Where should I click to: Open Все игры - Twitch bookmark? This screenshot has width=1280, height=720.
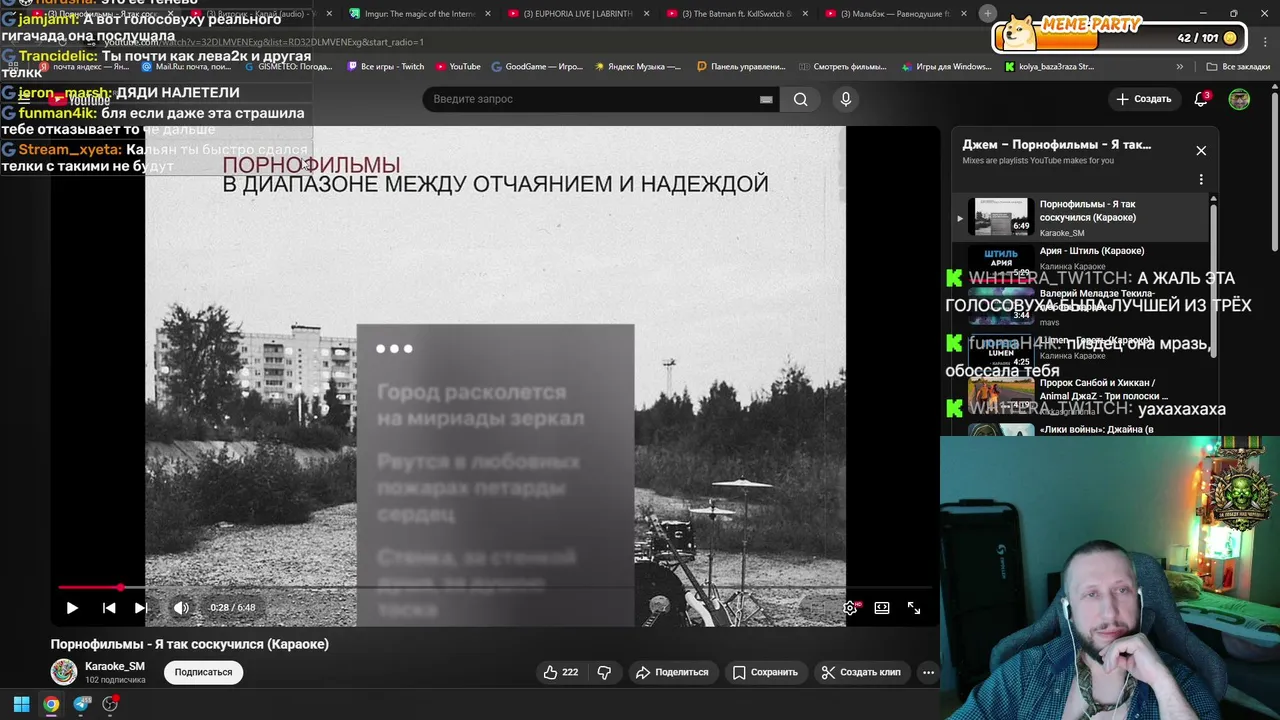pos(385,67)
